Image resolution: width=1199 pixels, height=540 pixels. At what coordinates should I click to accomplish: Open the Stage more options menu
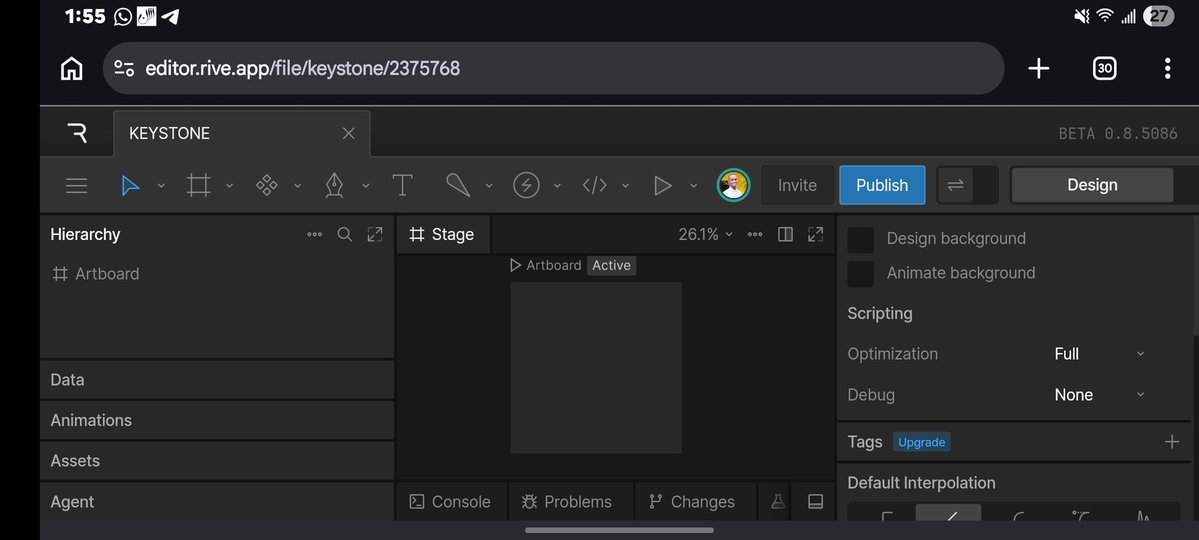pos(755,235)
